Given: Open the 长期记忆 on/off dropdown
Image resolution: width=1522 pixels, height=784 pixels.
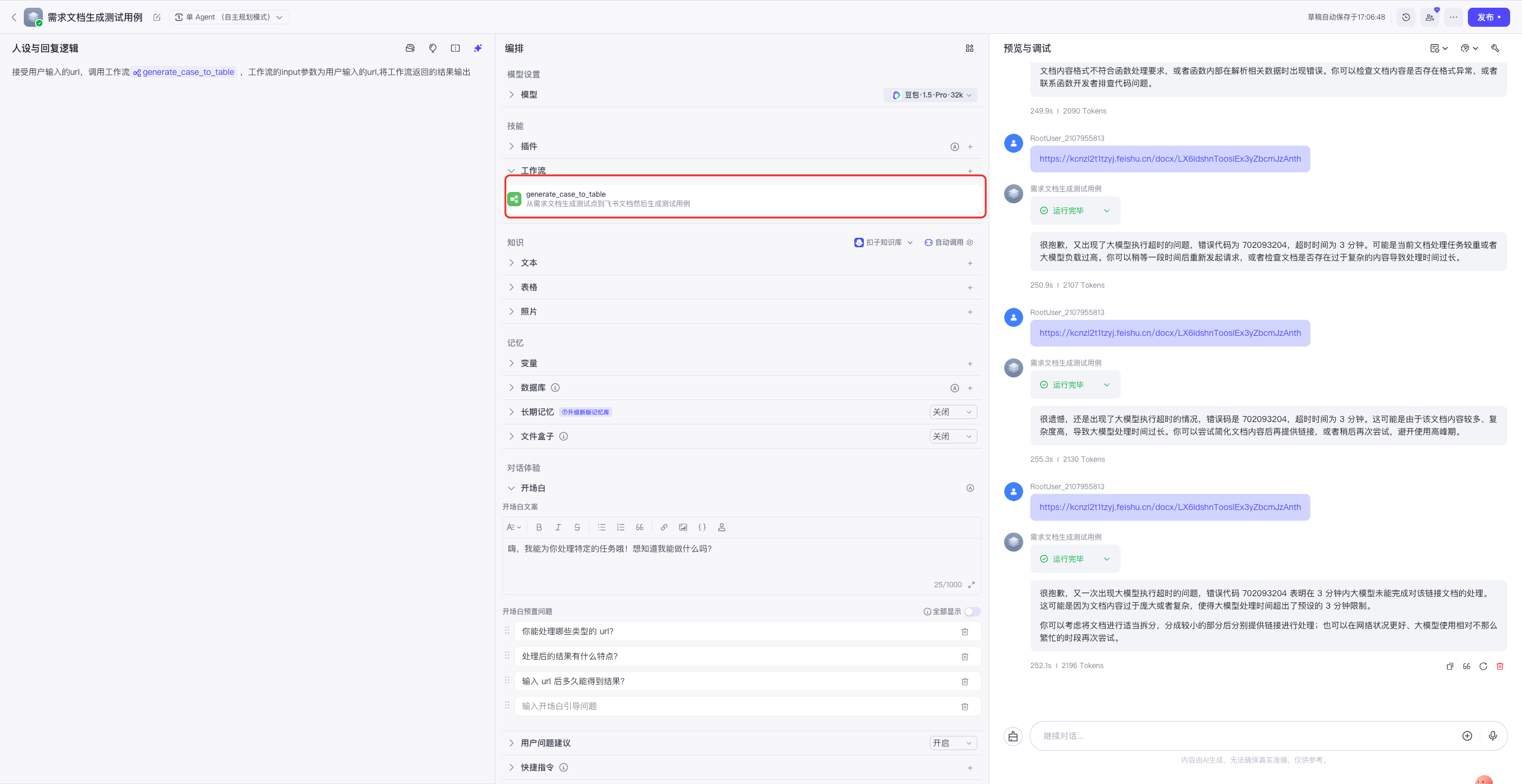Looking at the screenshot, I should (x=952, y=412).
